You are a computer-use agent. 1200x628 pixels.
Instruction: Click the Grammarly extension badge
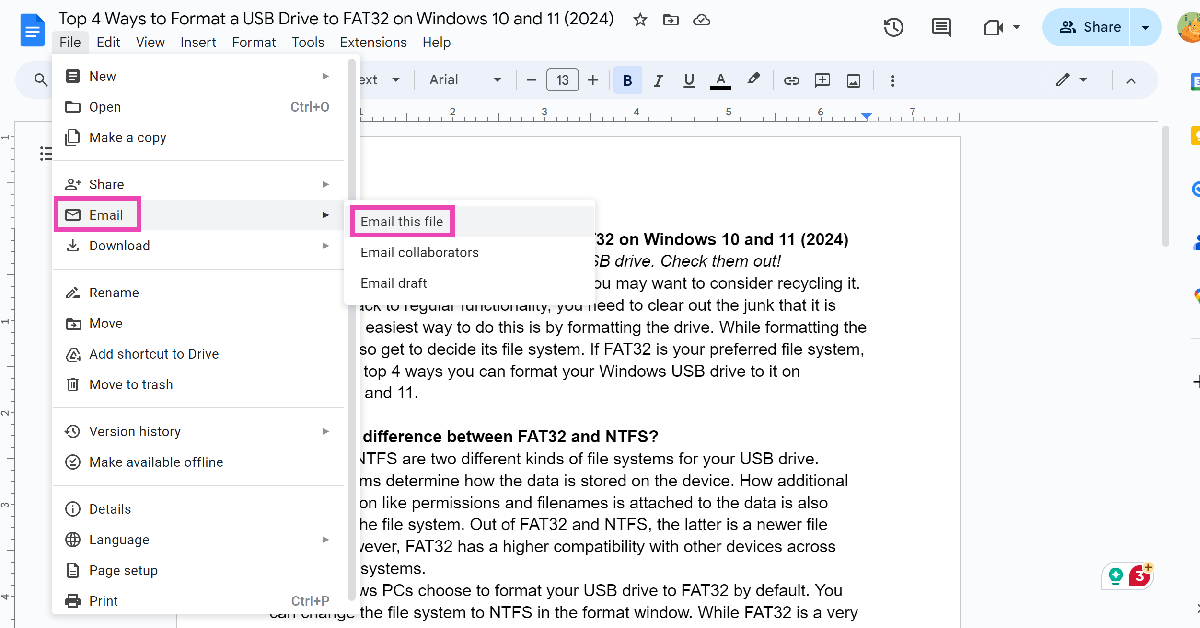[x=1127, y=576]
